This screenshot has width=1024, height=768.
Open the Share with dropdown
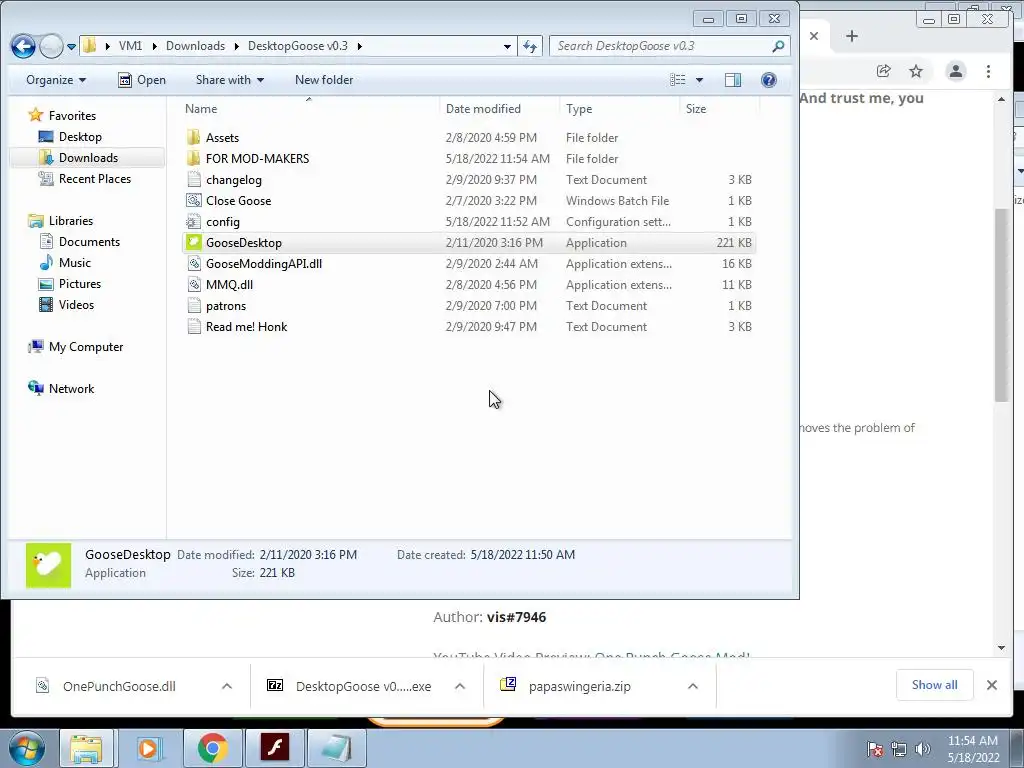[229, 80]
